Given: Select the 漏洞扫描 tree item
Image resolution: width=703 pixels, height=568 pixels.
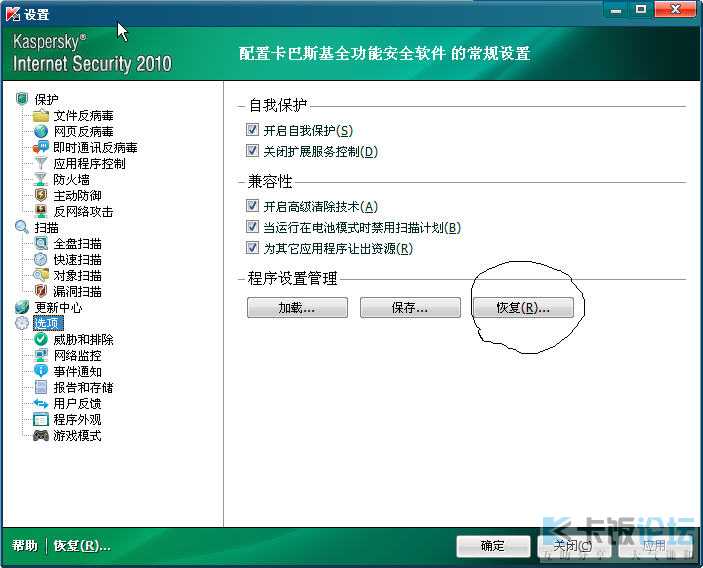Looking at the screenshot, I should point(78,291).
